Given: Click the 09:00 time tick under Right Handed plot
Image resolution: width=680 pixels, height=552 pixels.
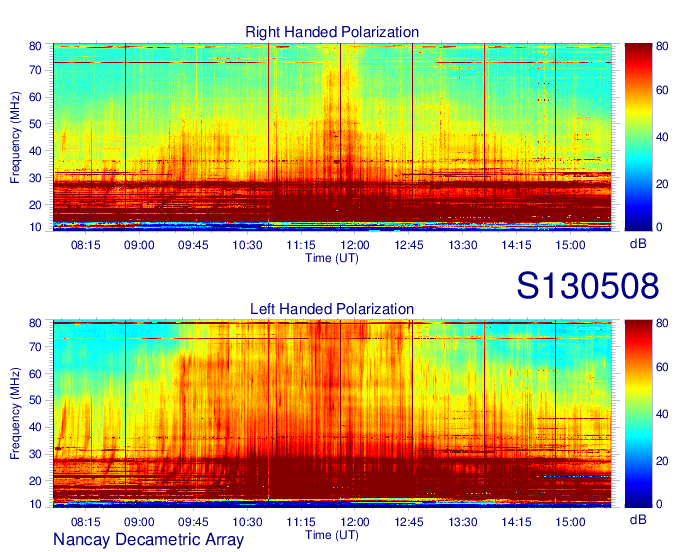Looking at the screenshot, I should coord(139,245).
